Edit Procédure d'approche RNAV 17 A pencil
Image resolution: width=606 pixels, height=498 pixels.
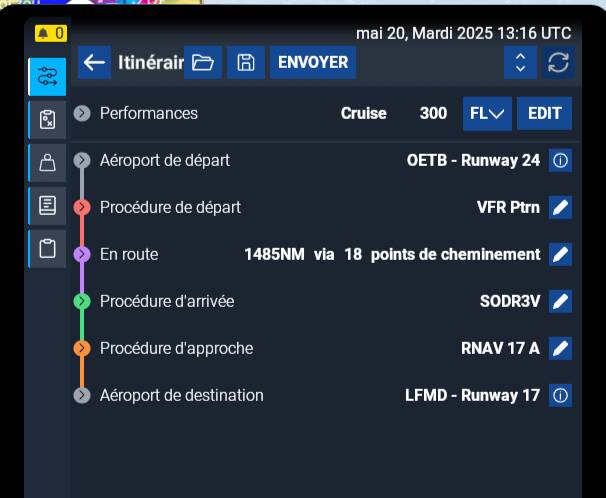561,349
